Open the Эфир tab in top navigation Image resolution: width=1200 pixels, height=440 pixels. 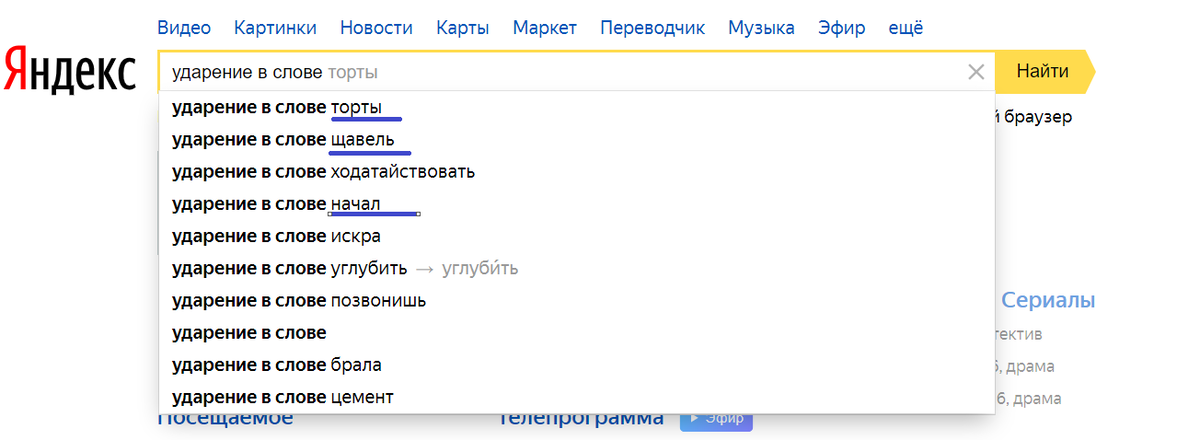pyautogui.click(x=841, y=27)
